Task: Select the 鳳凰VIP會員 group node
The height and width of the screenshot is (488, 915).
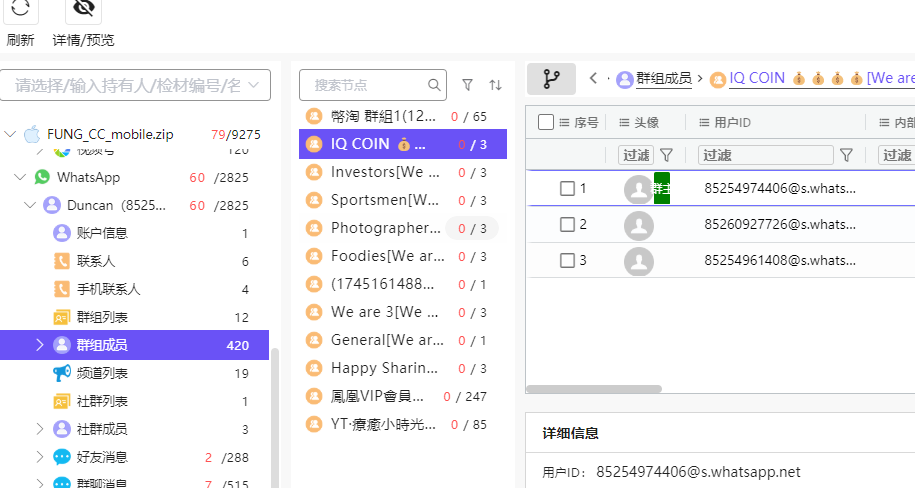Action: [x=403, y=396]
